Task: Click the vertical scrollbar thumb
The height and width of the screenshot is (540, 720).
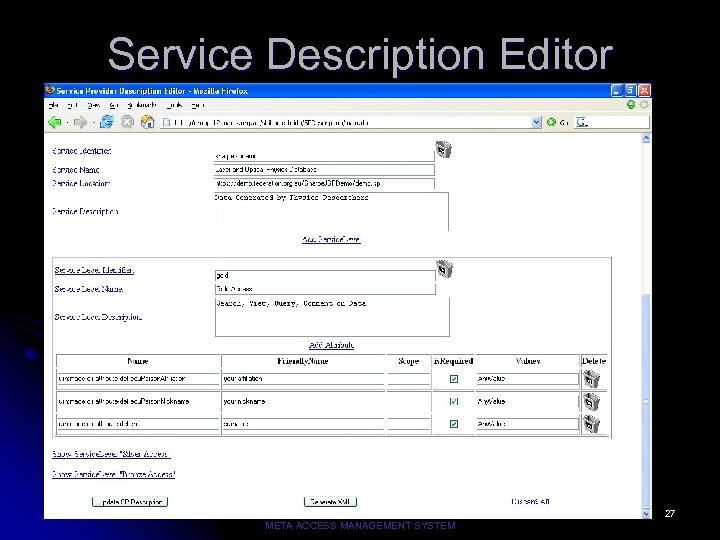Action: [x=646, y=399]
